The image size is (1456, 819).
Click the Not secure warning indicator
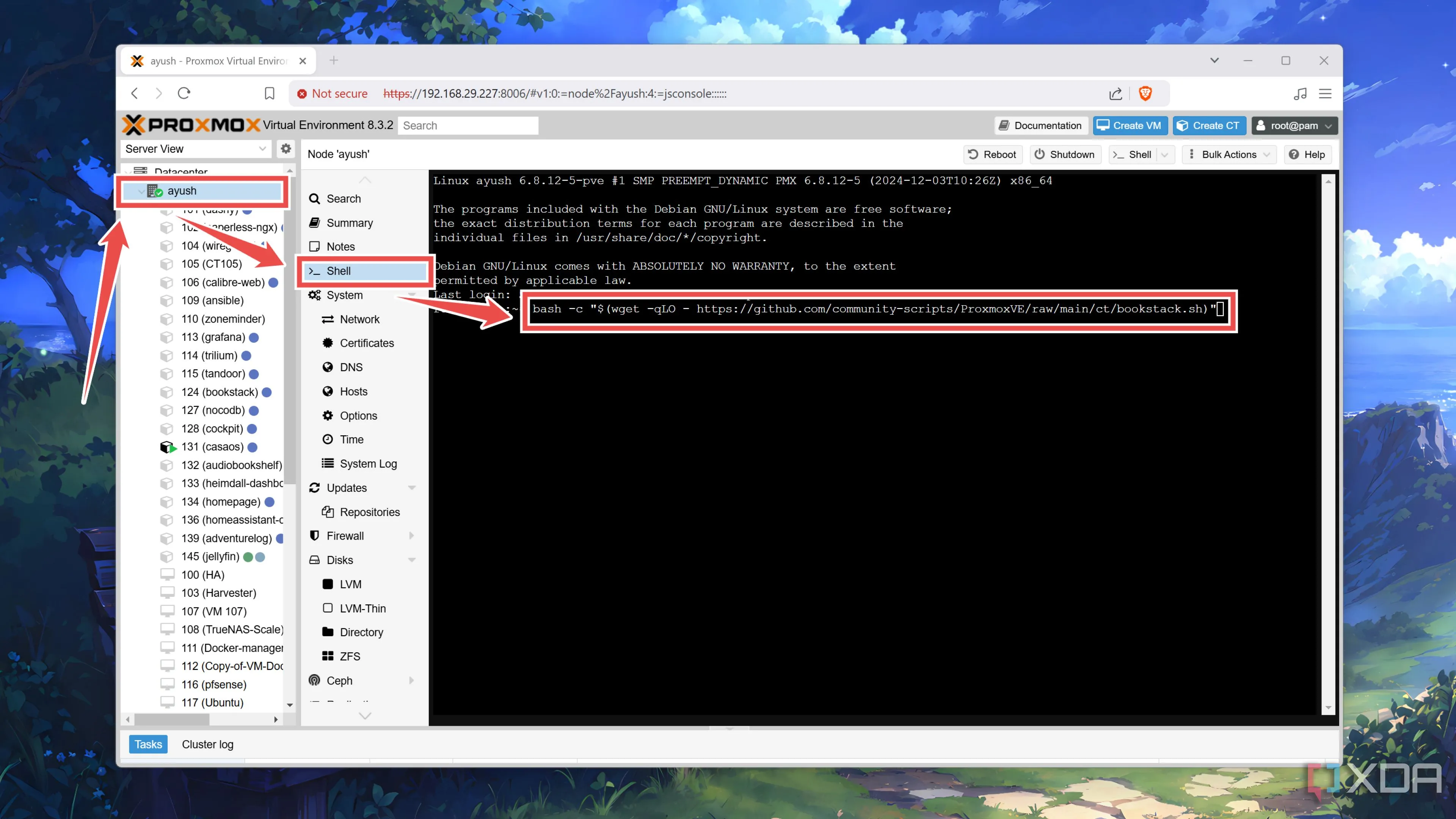click(x=333, y=93)
